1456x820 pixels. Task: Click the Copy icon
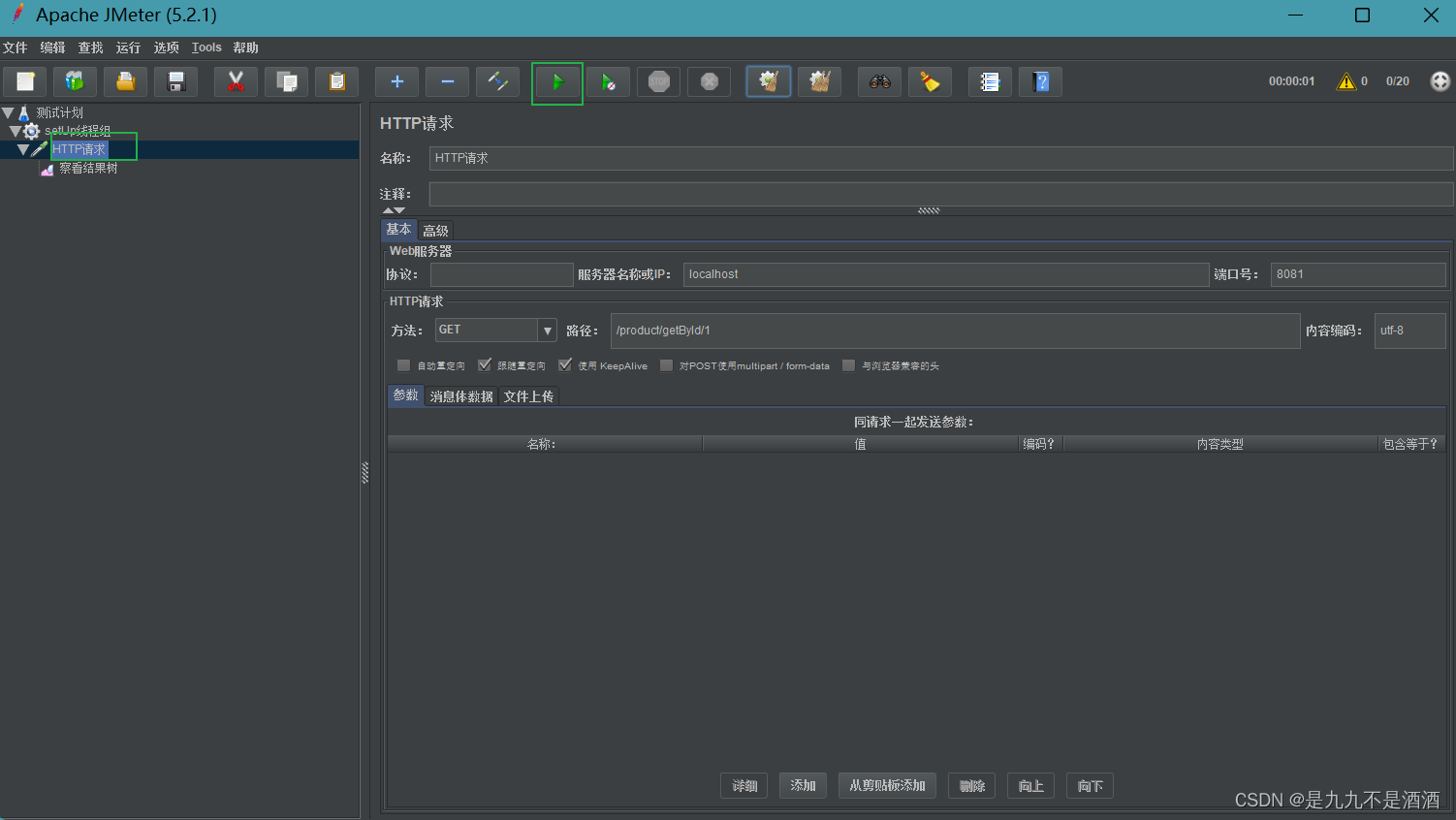pos(287,81)
